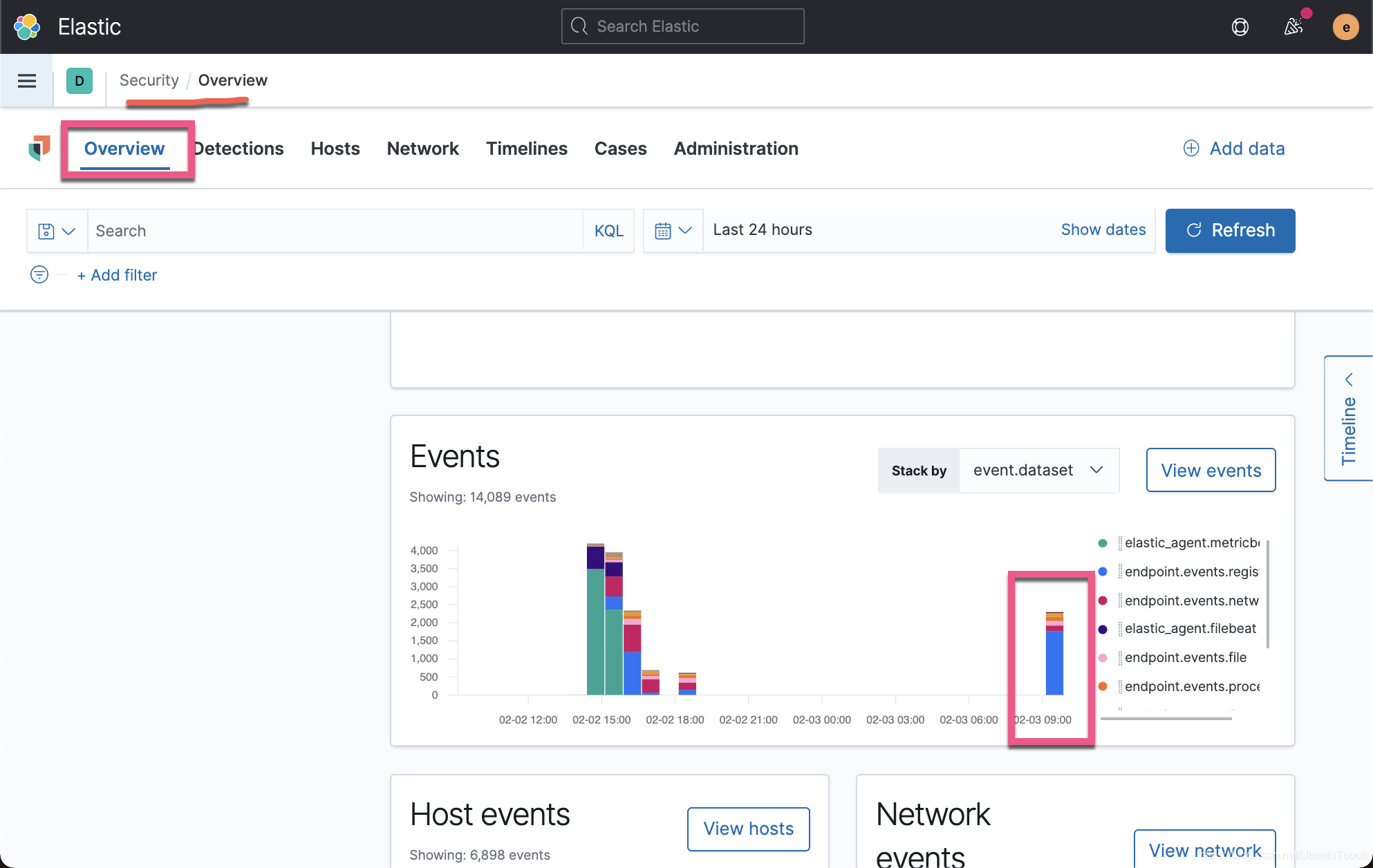This screenshot has width=1373, height=868.
Task: Open the user avatar menu
Action: [1345, 27]
